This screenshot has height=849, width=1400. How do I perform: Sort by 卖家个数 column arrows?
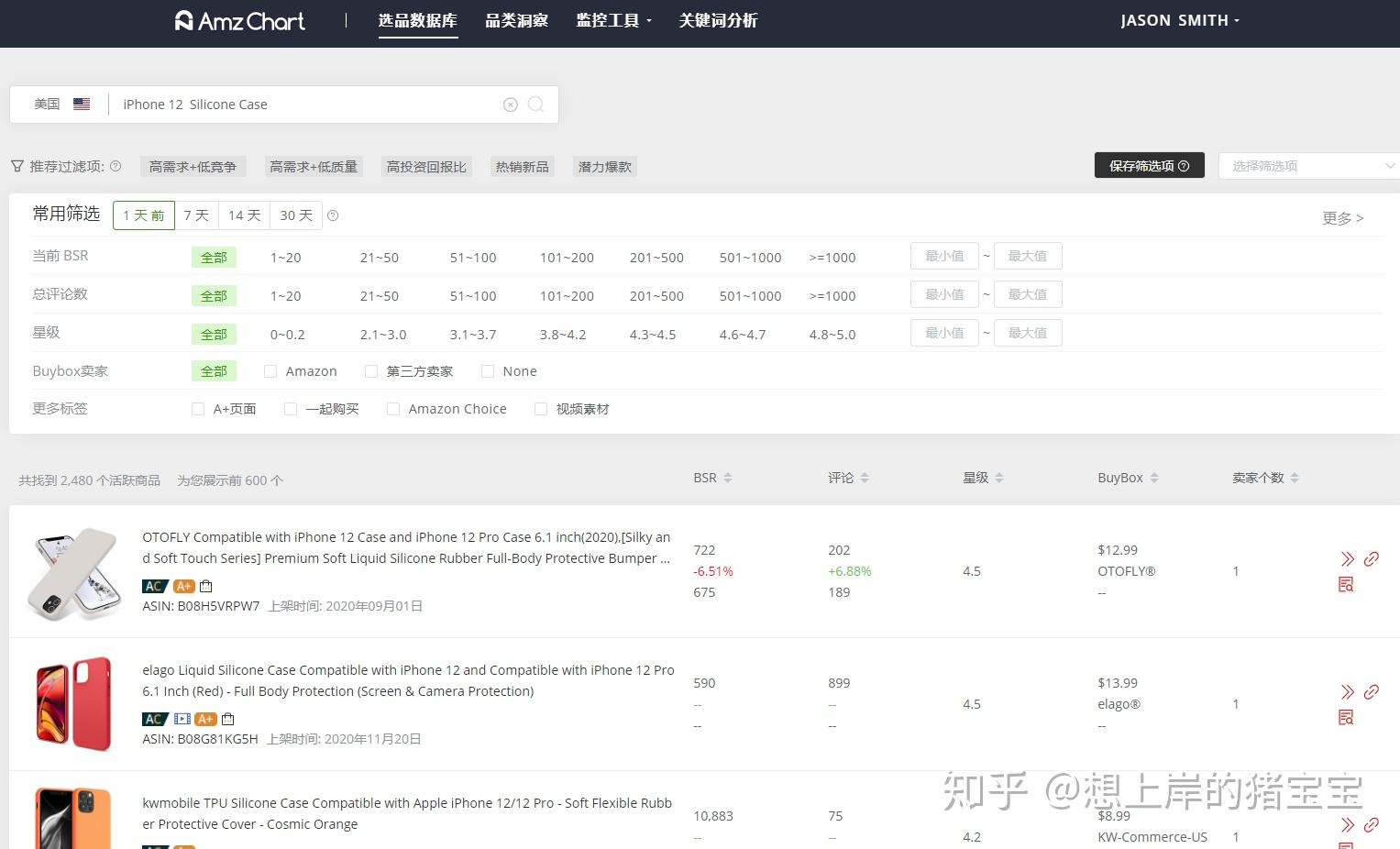[1295, 478]
